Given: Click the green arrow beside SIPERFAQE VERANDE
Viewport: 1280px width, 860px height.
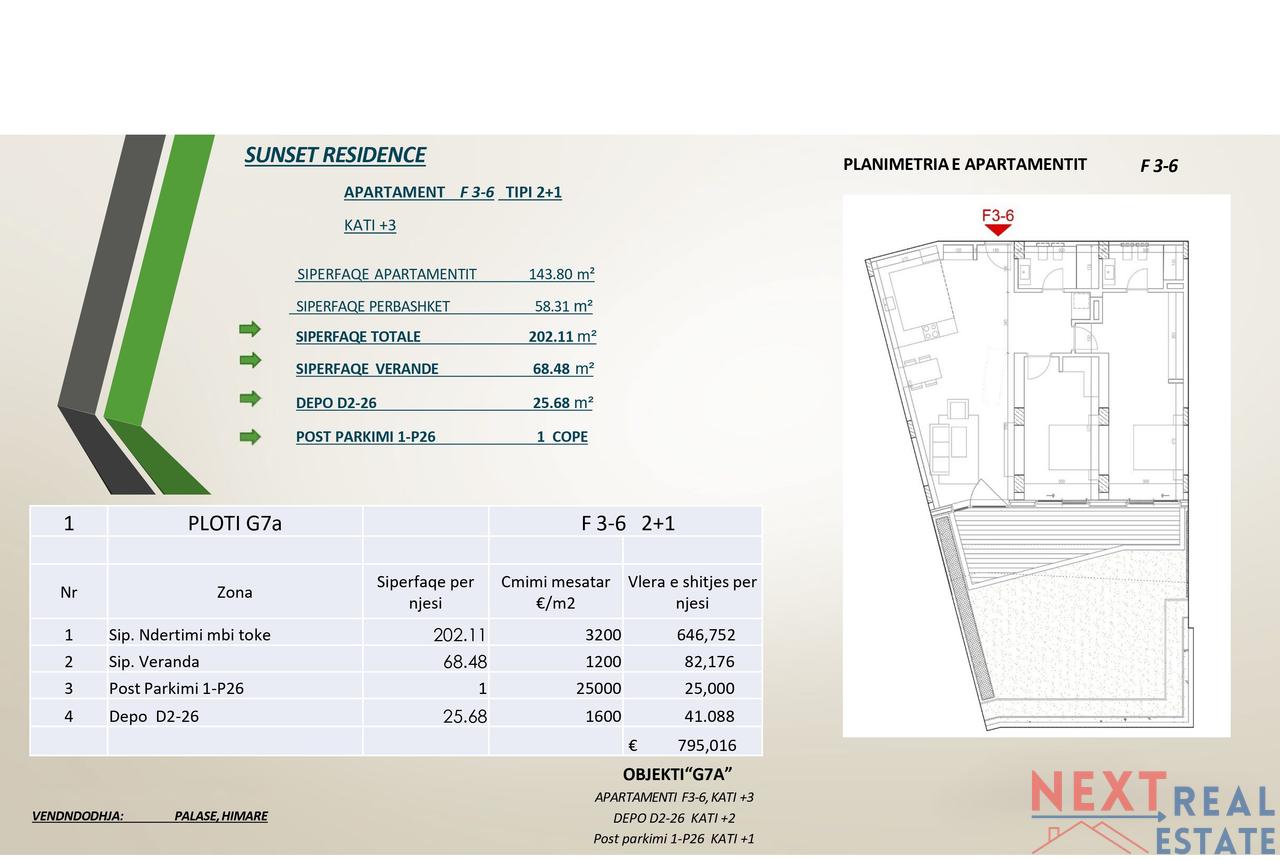Looking at the screenshot, I should [249, 360].
